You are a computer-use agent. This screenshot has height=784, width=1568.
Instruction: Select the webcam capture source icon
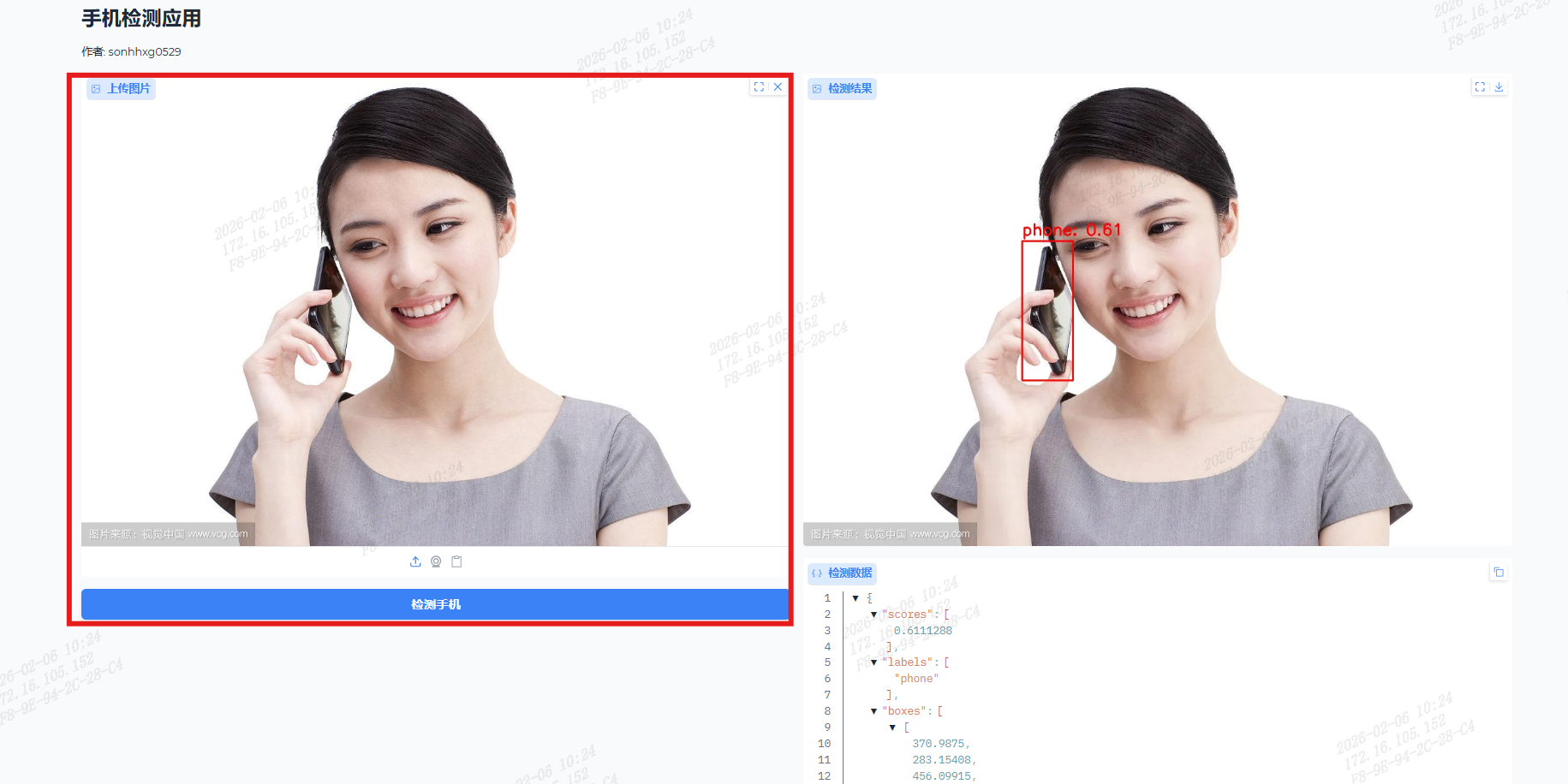coord(436,561)
